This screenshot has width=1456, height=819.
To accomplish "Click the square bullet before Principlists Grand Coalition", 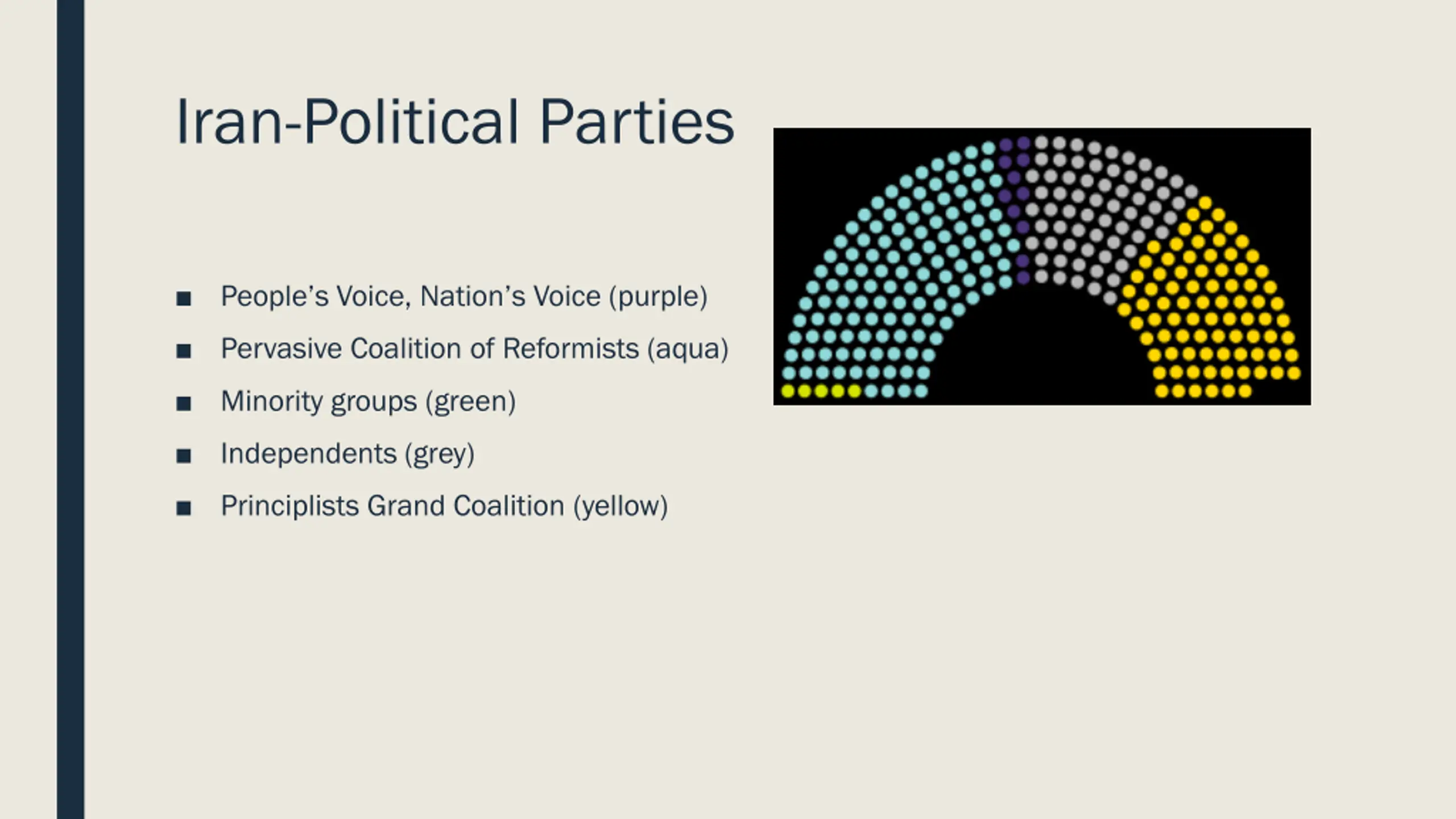I will (184, 508).
